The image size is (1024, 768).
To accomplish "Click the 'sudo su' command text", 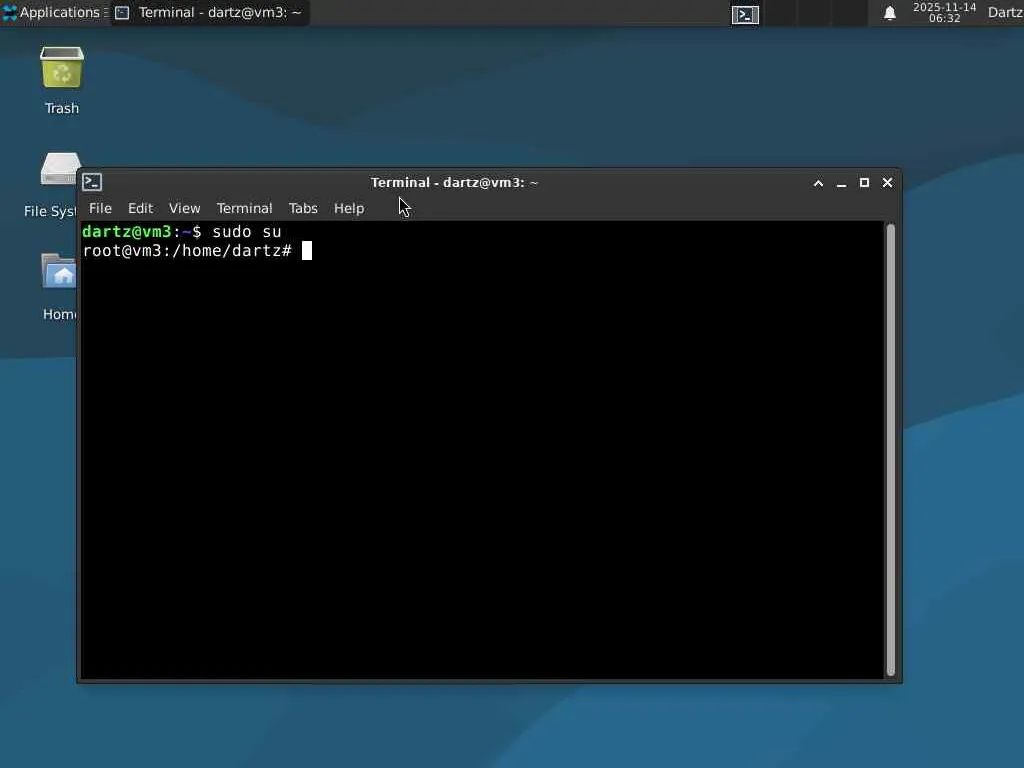I will click(x=247, y=232).
